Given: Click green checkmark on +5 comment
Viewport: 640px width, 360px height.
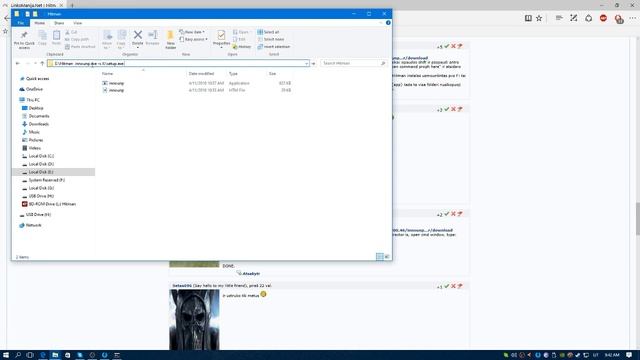Looking at the screenshot, I should tap(447, 46).
